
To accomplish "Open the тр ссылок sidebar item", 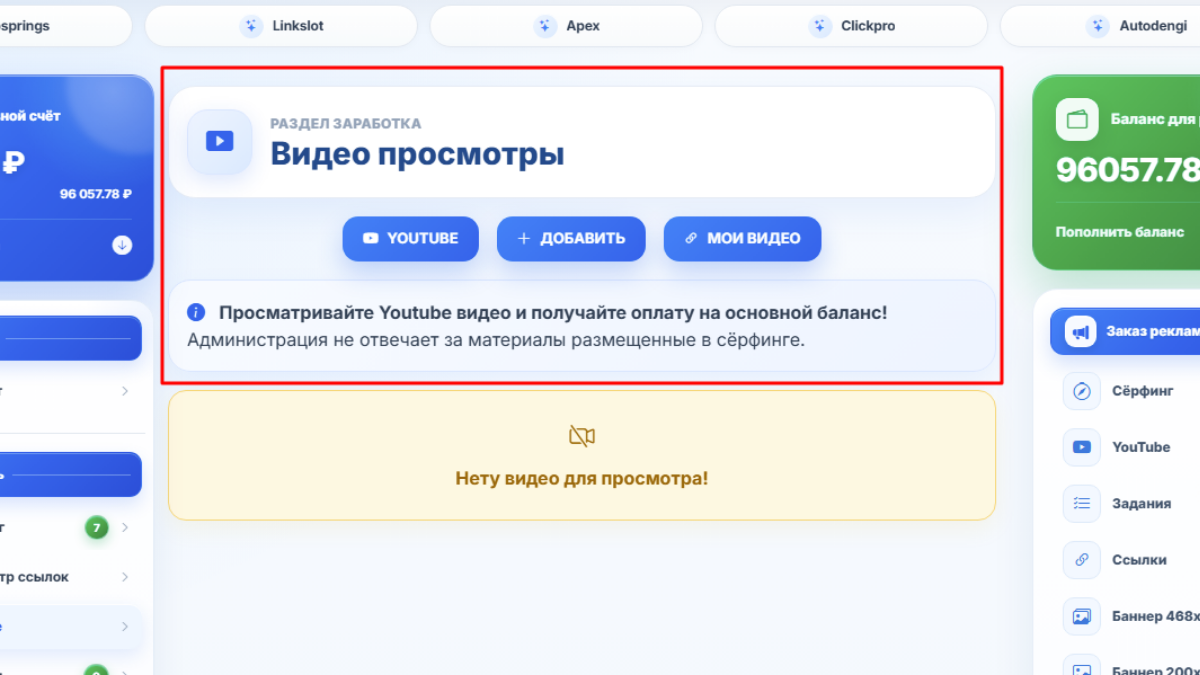I will tap(70, 577).
